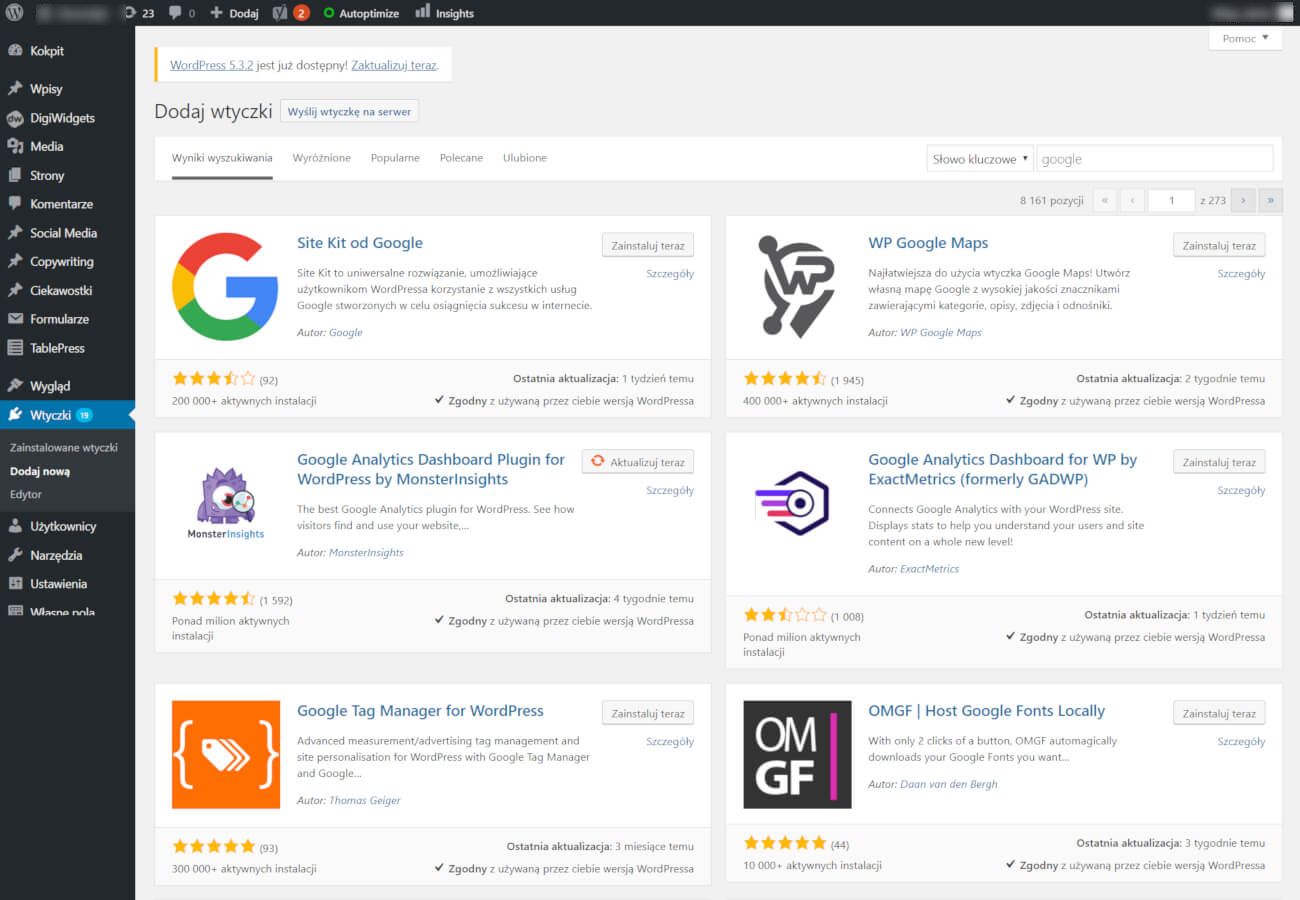The image size is (1300, 900).
Task: Click Aktualizuj teraz for MonsterInsights plugin
Action: click(x=637, y=462)
